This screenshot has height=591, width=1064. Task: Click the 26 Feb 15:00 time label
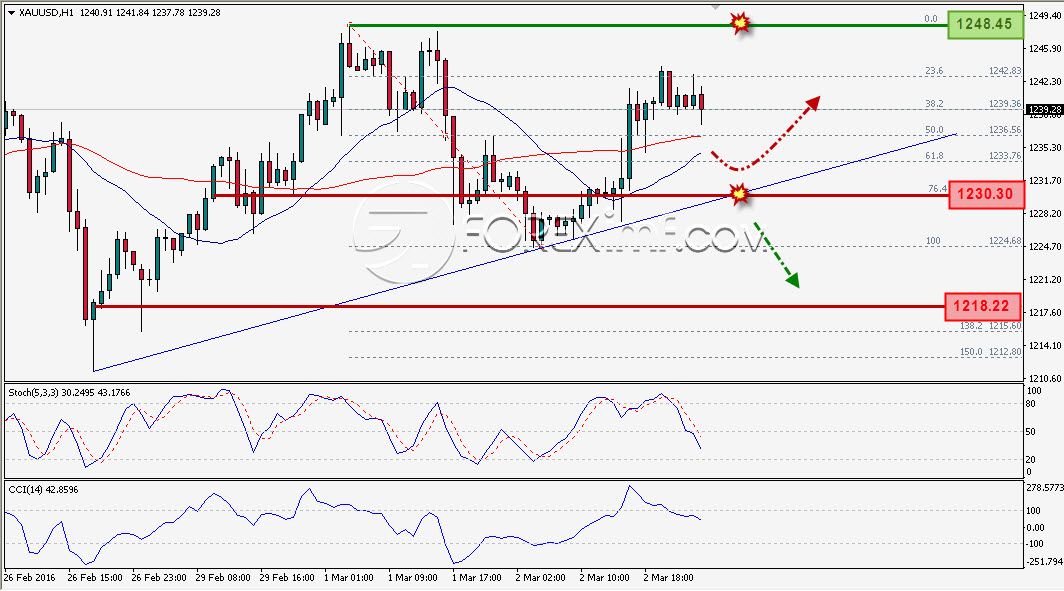tap(95, 577)
